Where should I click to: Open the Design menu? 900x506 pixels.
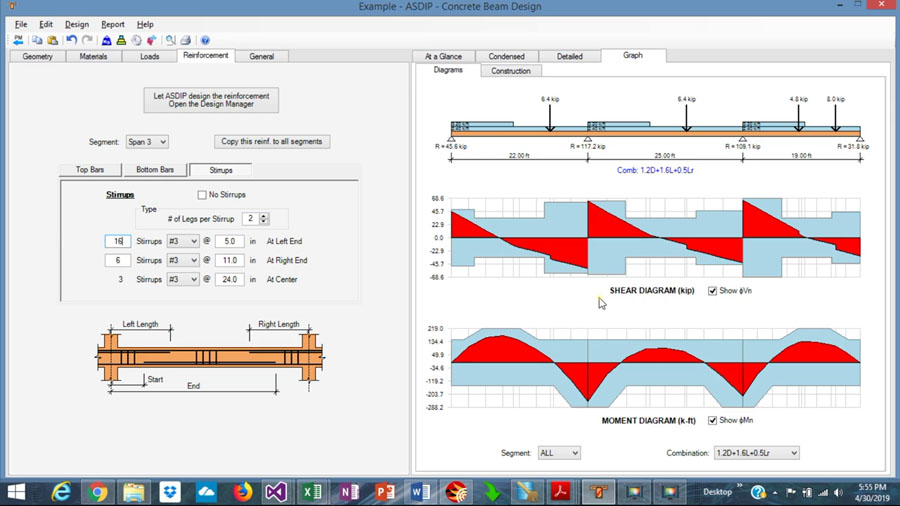click(x=77, y=24)
